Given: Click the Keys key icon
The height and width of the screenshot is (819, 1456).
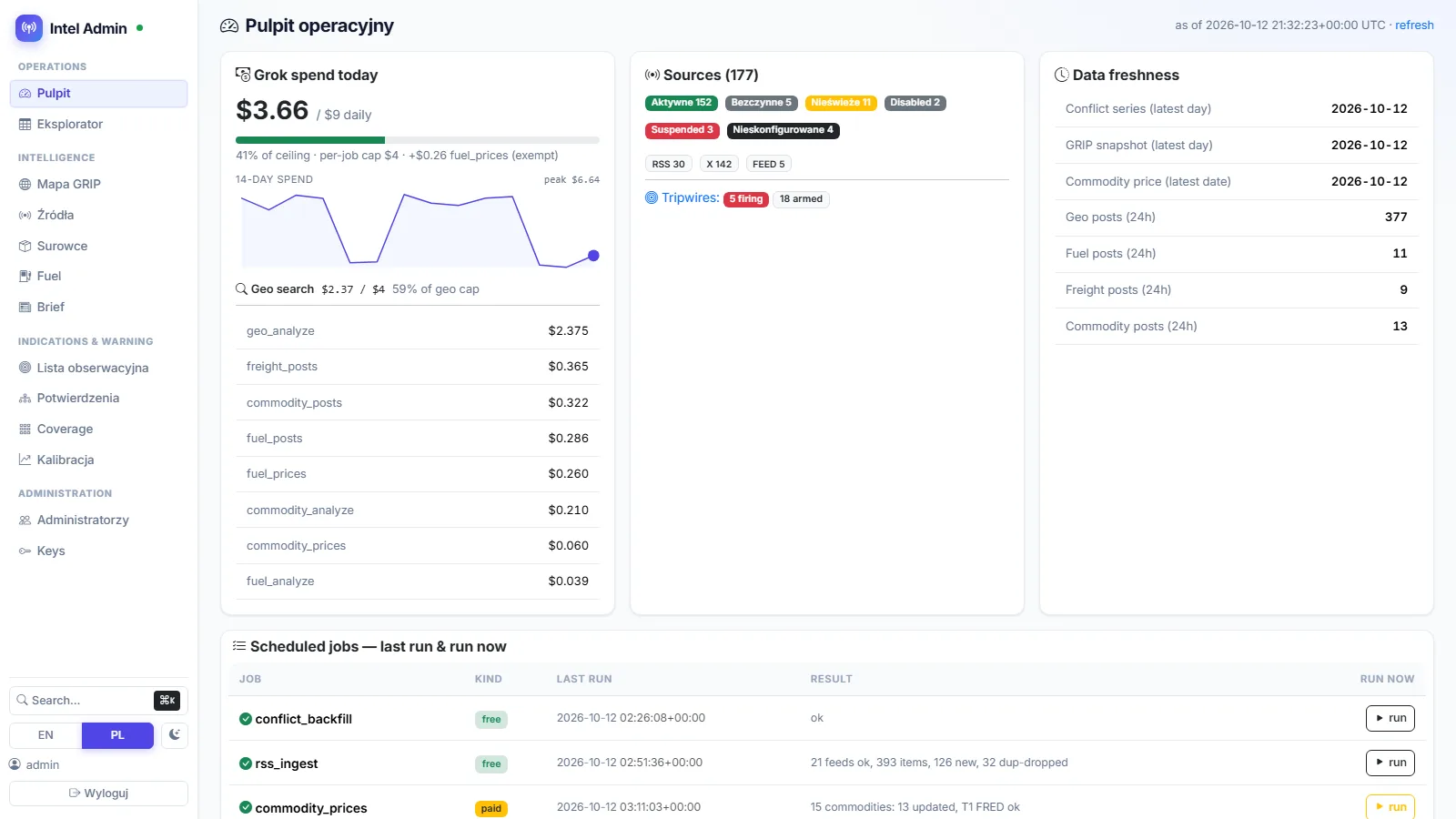Looking at the screenshot, I should 25,551.
